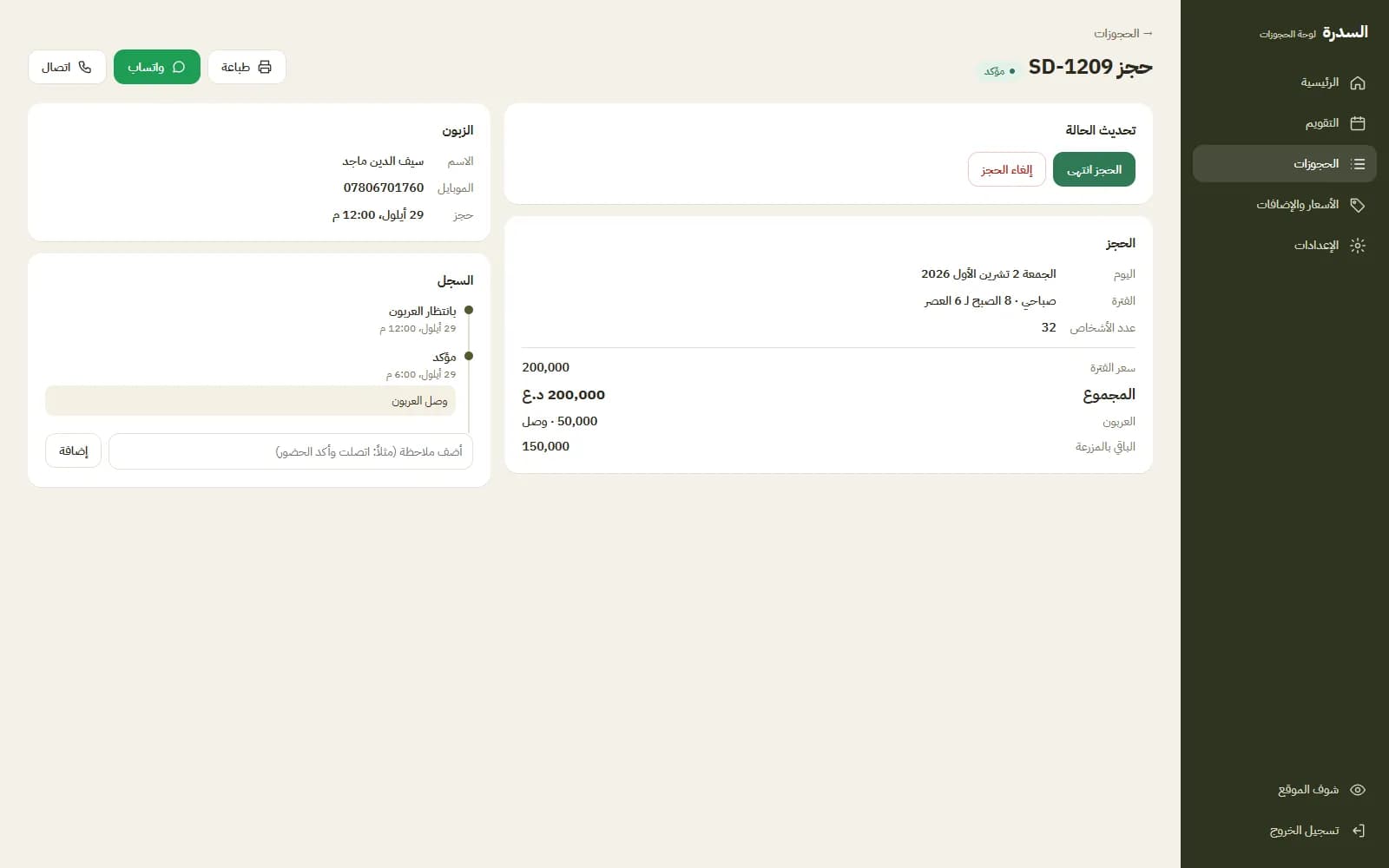Click the logout icon beside تسجيل الخروج
This screenshot has height=868, width=1389.
coord(1358,831)
